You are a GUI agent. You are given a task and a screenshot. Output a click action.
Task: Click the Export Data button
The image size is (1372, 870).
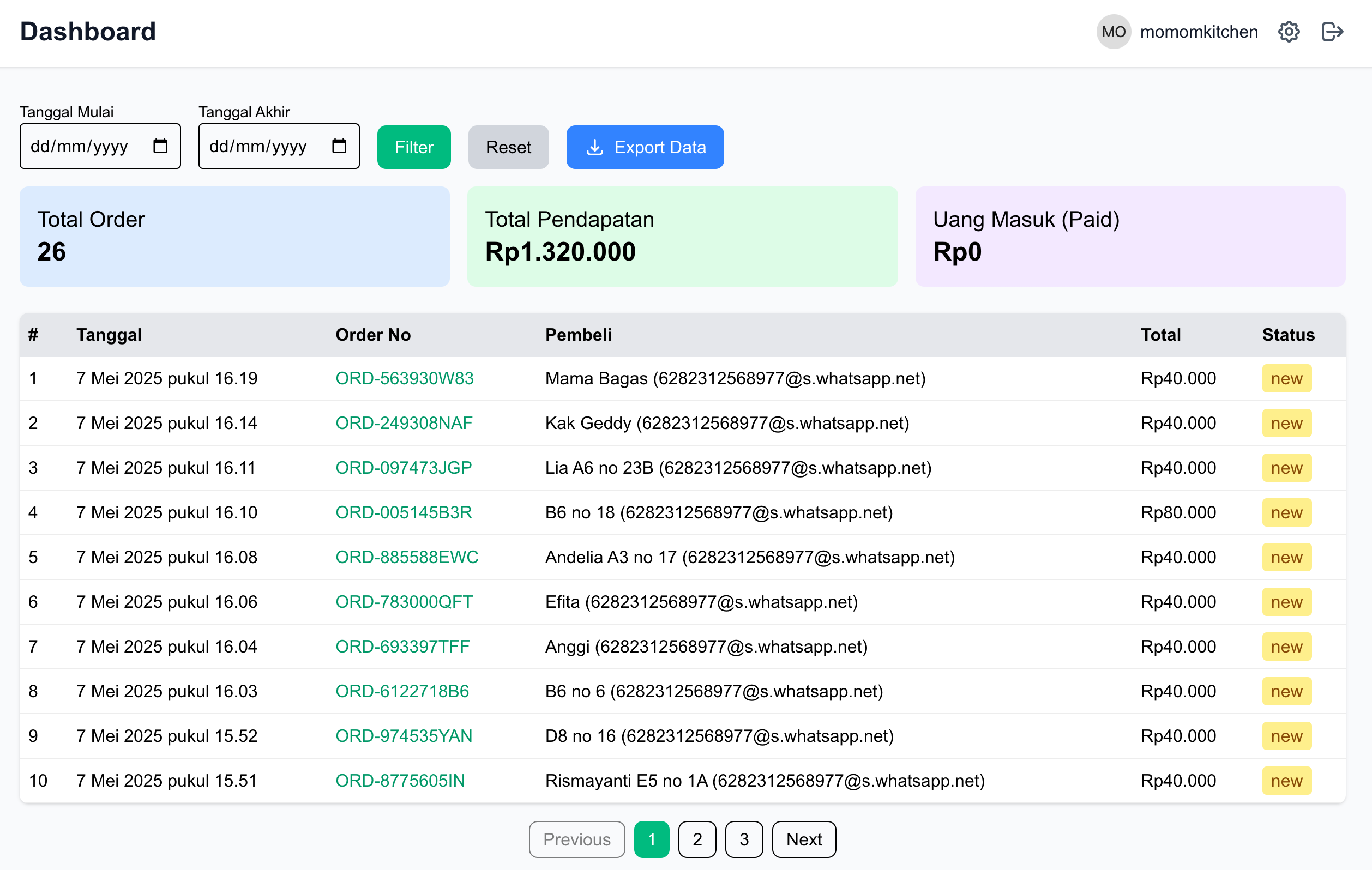[645, 147]
